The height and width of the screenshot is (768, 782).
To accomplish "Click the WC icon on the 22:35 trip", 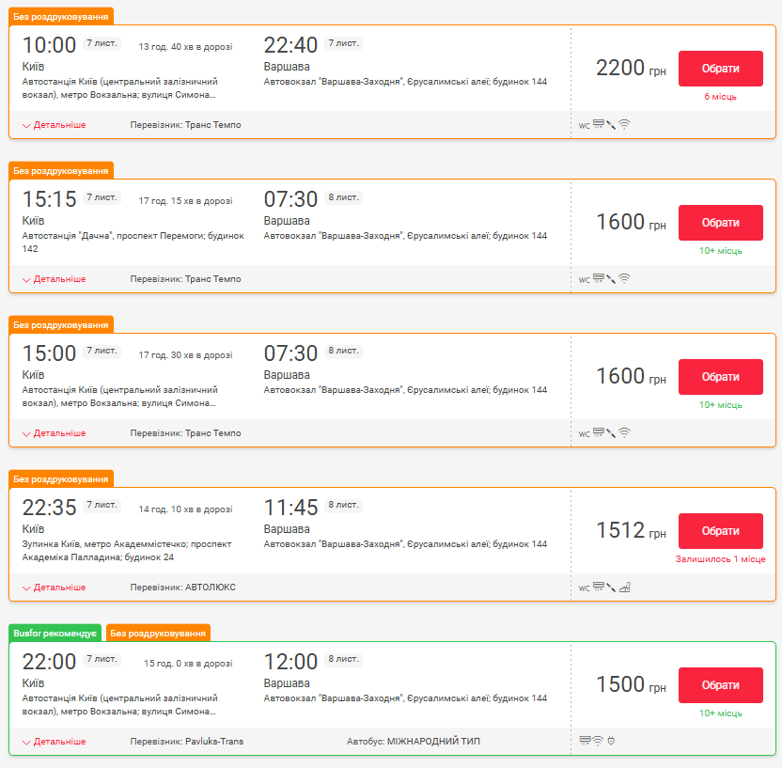I will coord(584,587).
